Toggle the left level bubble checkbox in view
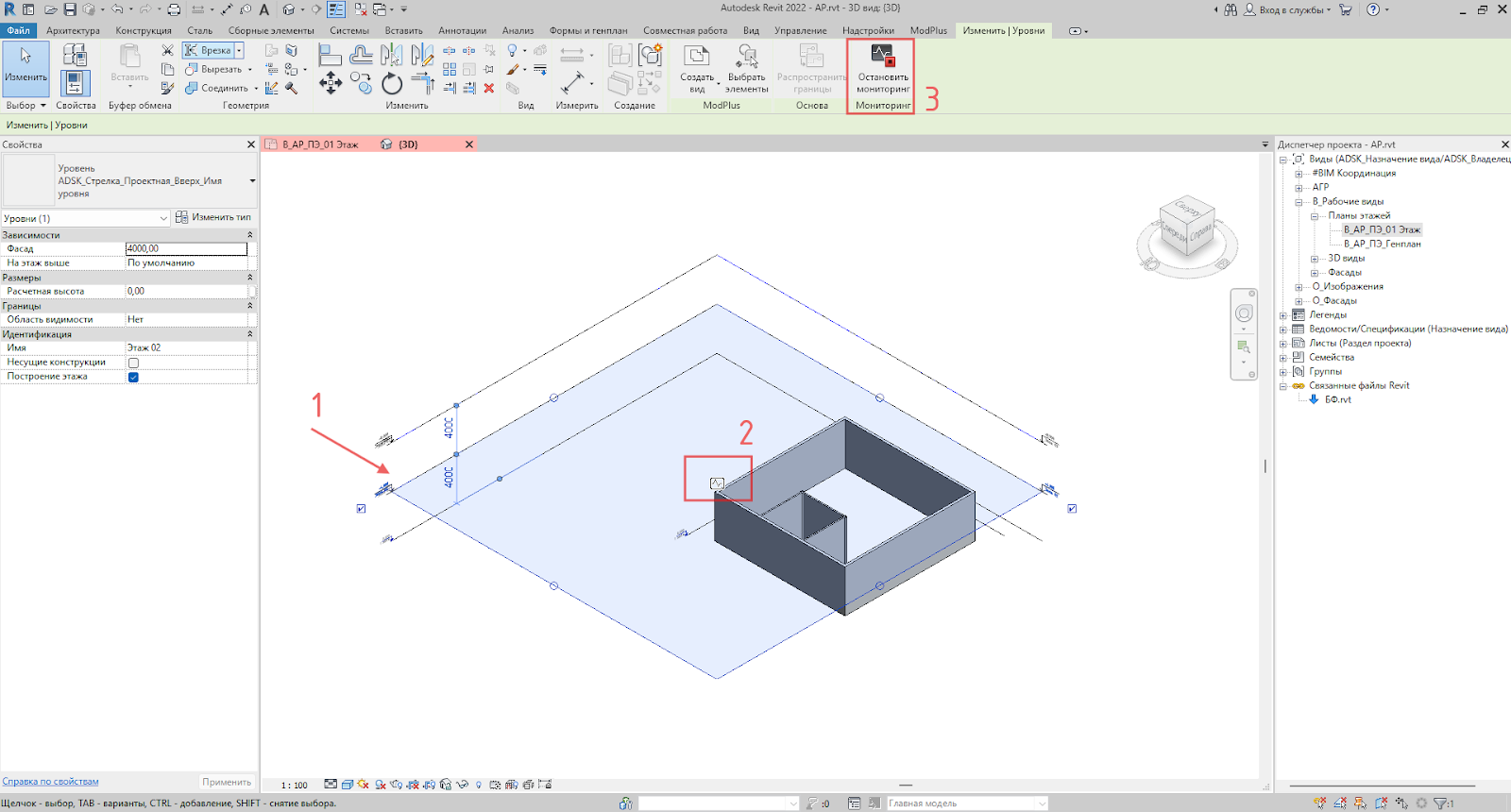This screenshot has height=812, width=1511. pyautogui.click(x=361, y=508)
